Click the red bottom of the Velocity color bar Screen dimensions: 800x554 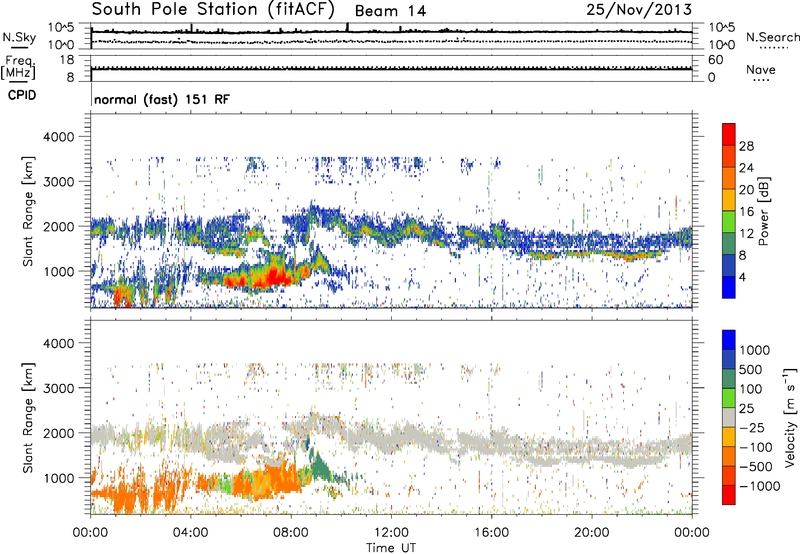click(x=729, y=495)
